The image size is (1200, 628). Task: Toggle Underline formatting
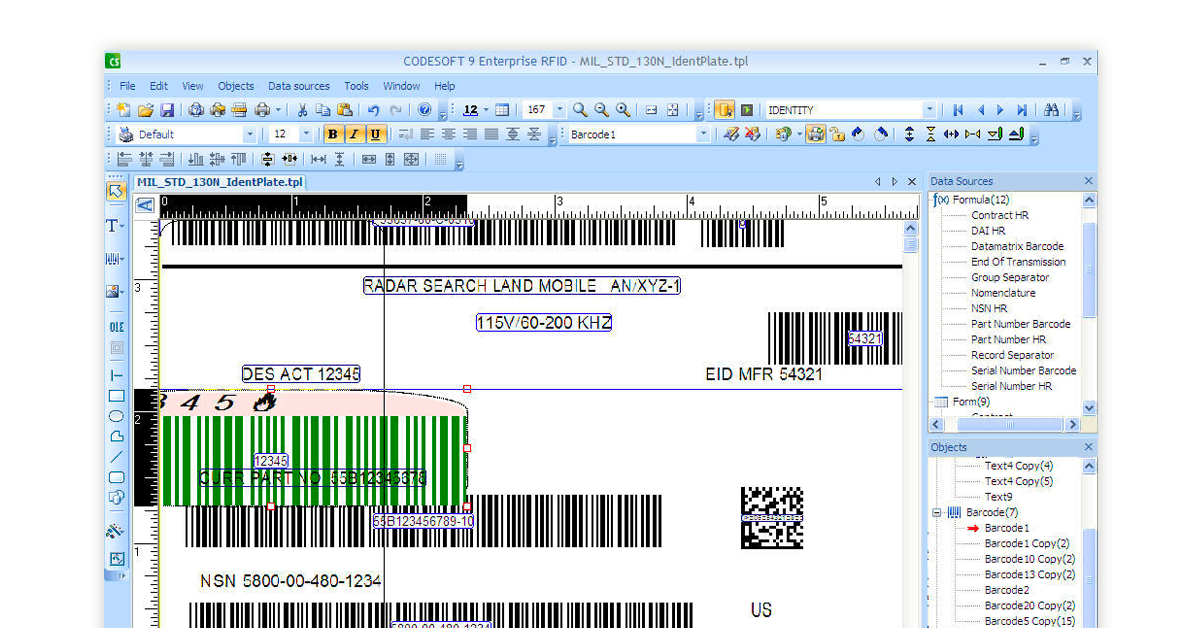click(375, 134)
